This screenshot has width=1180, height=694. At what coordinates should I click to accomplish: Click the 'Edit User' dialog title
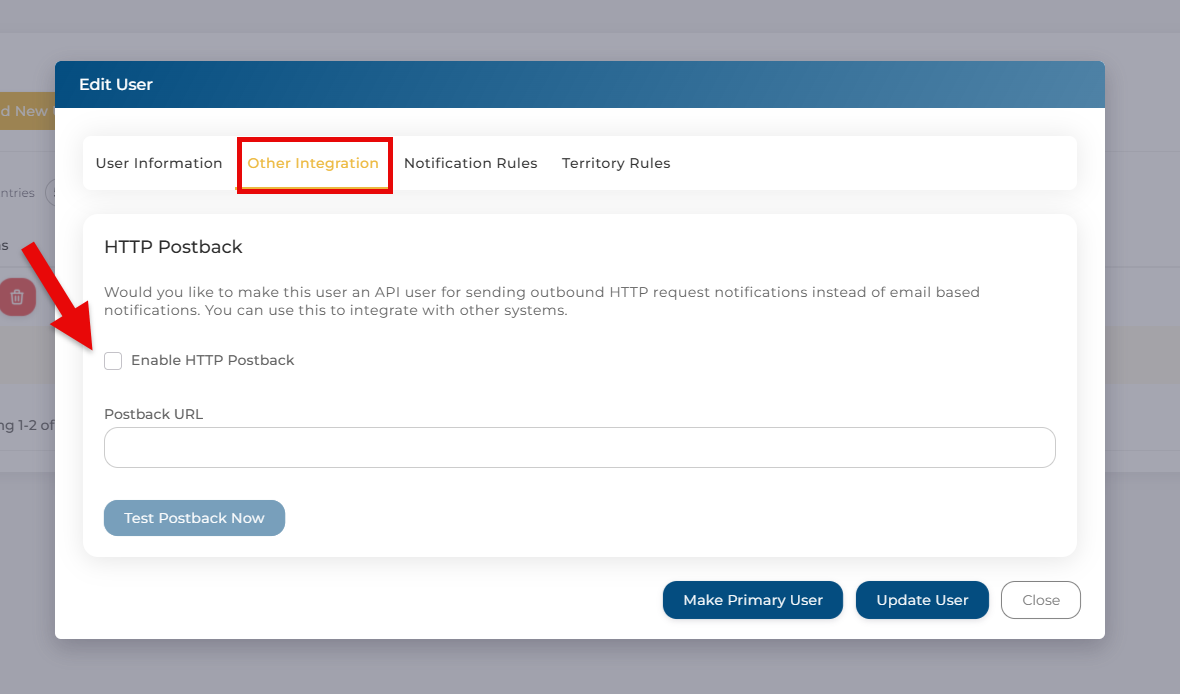(116, 85)
